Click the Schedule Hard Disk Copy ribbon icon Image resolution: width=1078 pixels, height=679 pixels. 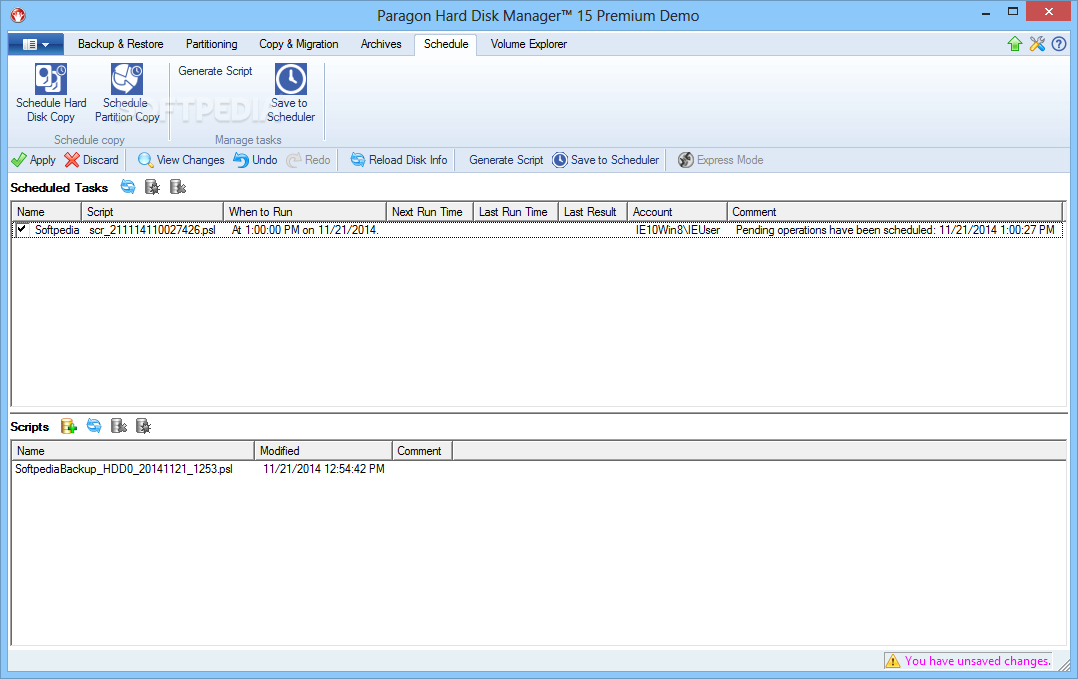51,79
